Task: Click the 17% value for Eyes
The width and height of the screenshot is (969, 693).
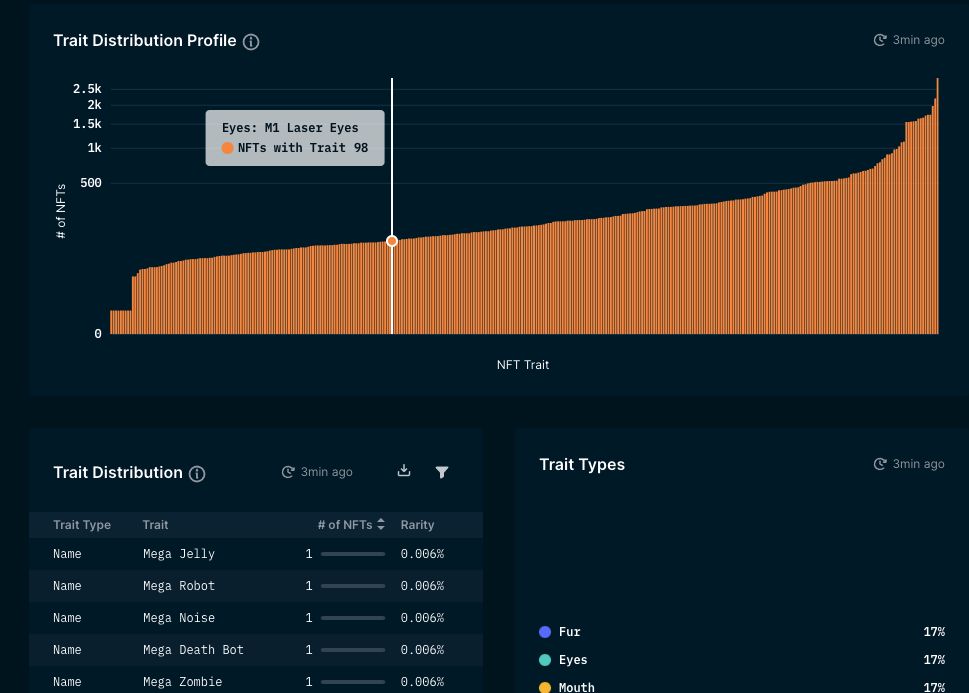Action: coord(934,660)
